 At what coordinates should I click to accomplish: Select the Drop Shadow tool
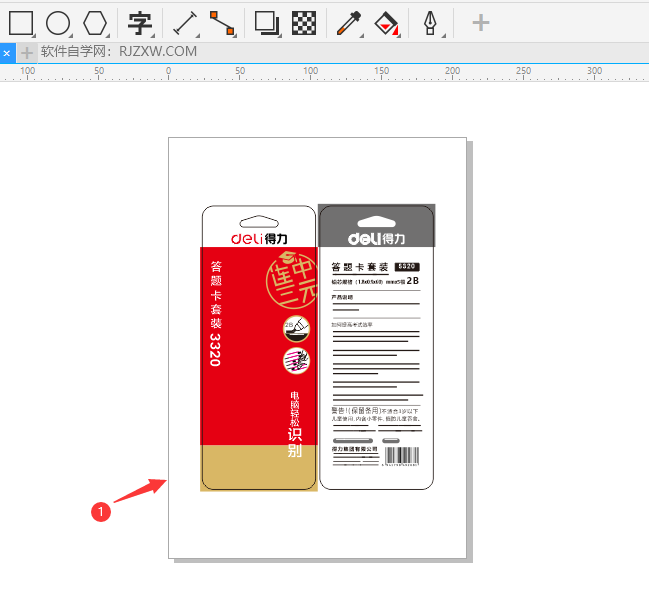pos(266,23)
